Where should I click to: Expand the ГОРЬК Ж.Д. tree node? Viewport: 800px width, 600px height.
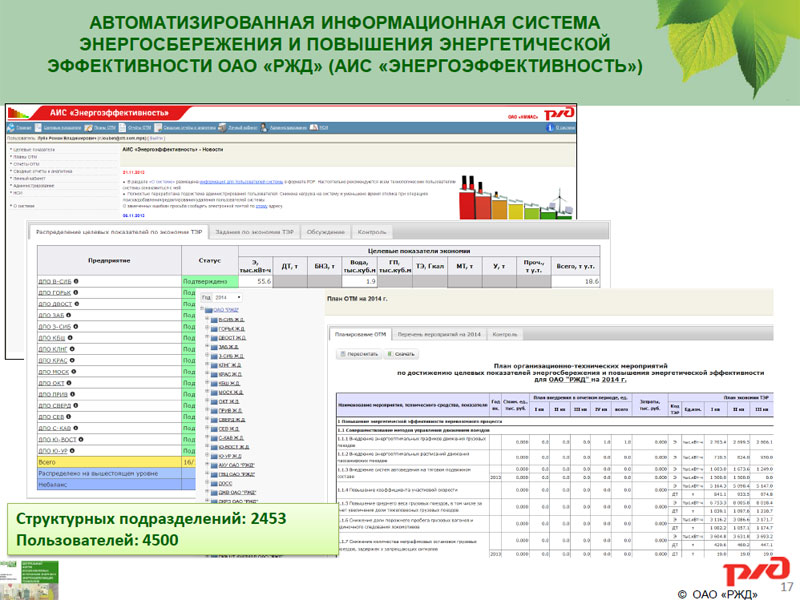(207, 329)
